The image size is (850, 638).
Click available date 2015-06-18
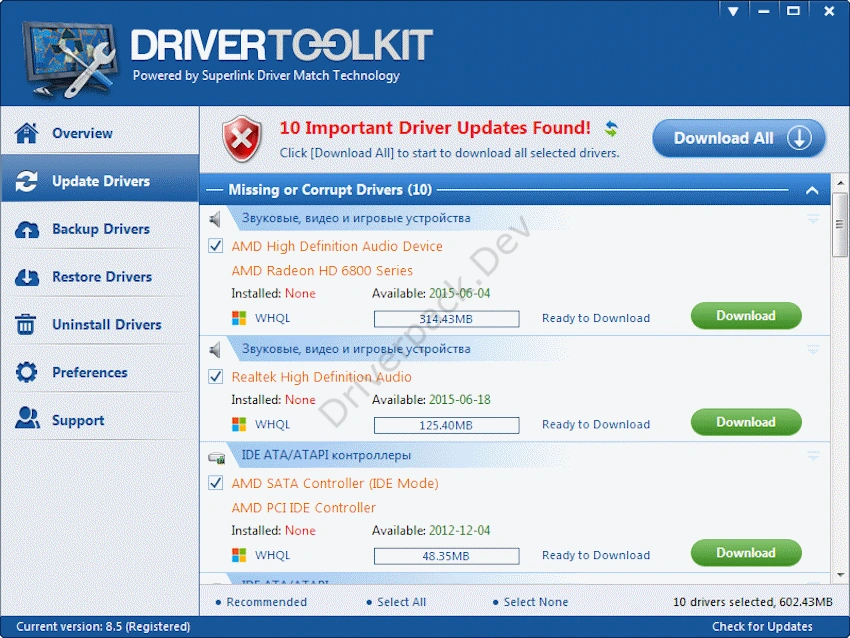(x=460, y=399)
